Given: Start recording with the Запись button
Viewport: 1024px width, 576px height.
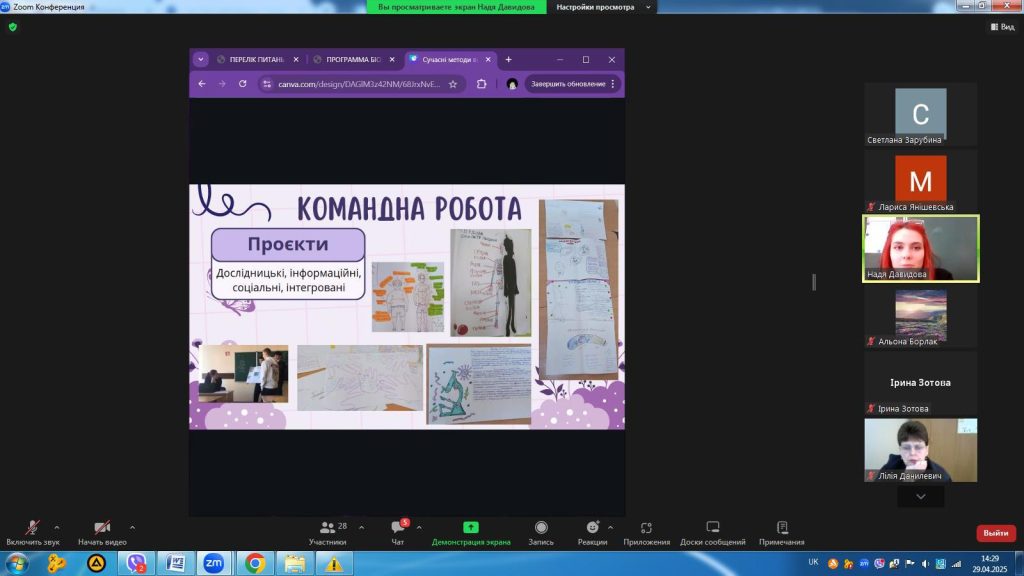Looking at the screenshot, I should point(541,532).
